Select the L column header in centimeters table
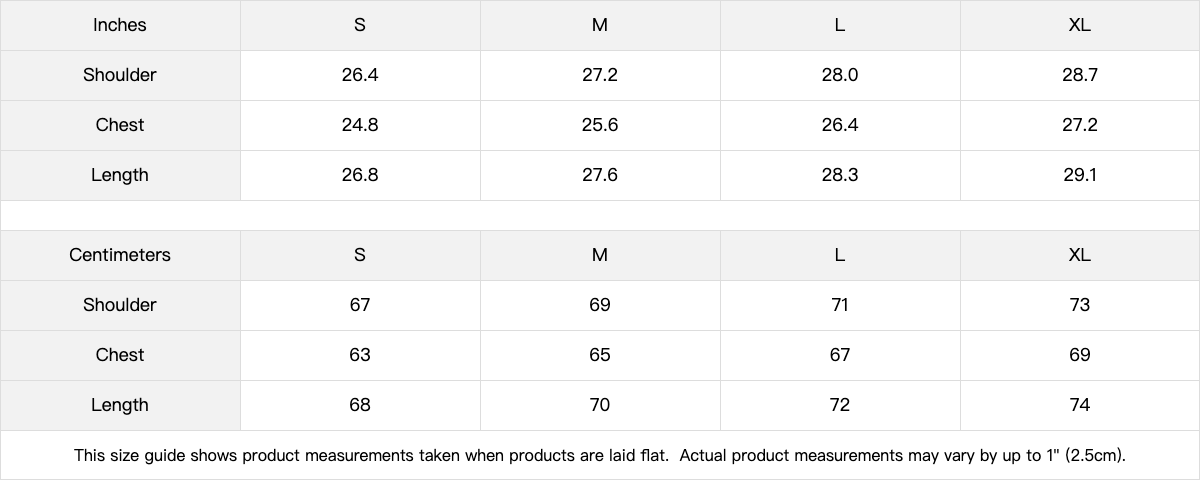1200x480 pixels. point(840,255)
